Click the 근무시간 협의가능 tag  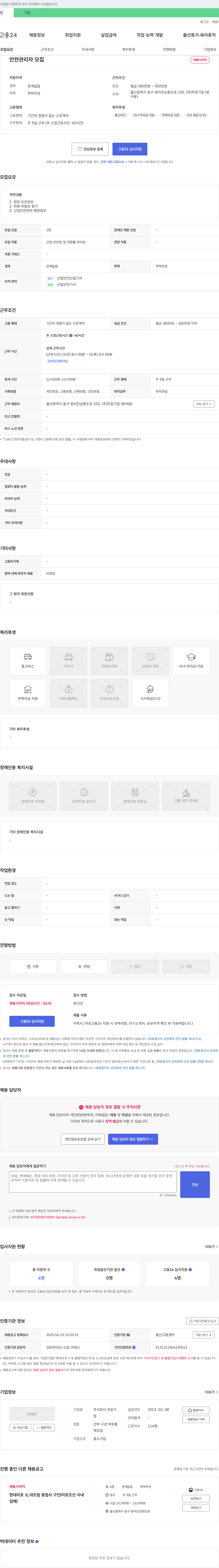click(58, 361)
